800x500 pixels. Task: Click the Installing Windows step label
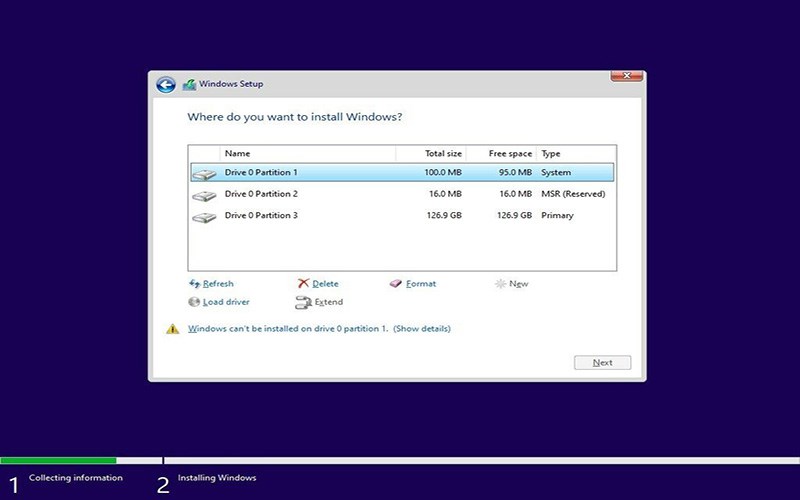point(217,478)
